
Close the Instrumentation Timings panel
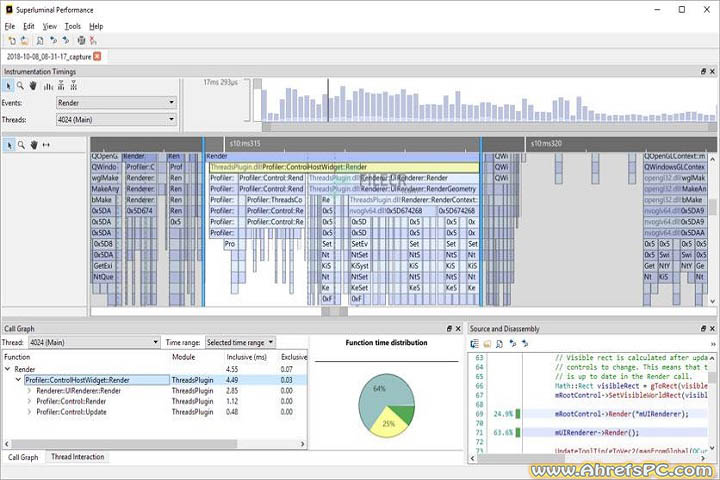[712, 72]
